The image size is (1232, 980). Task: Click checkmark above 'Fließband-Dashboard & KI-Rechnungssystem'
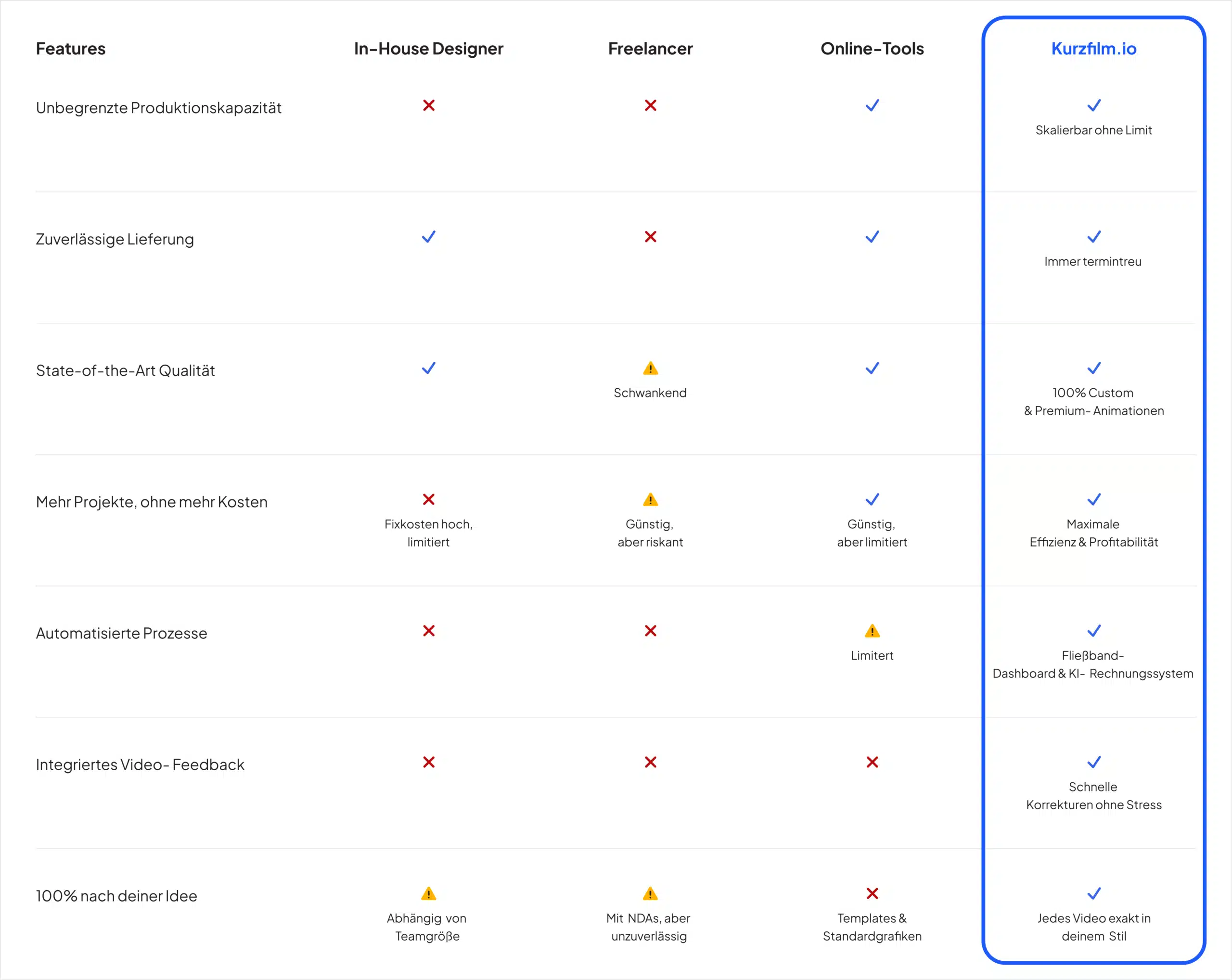1094,631
